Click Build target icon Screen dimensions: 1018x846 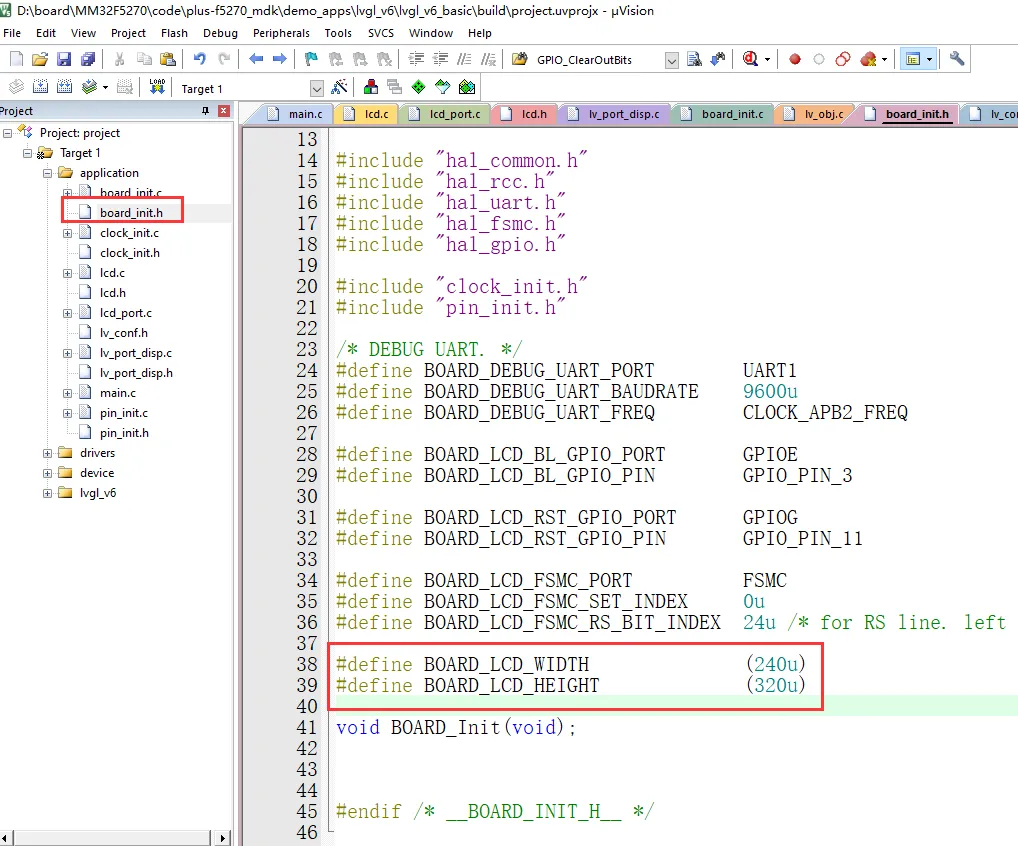(40, 87)
